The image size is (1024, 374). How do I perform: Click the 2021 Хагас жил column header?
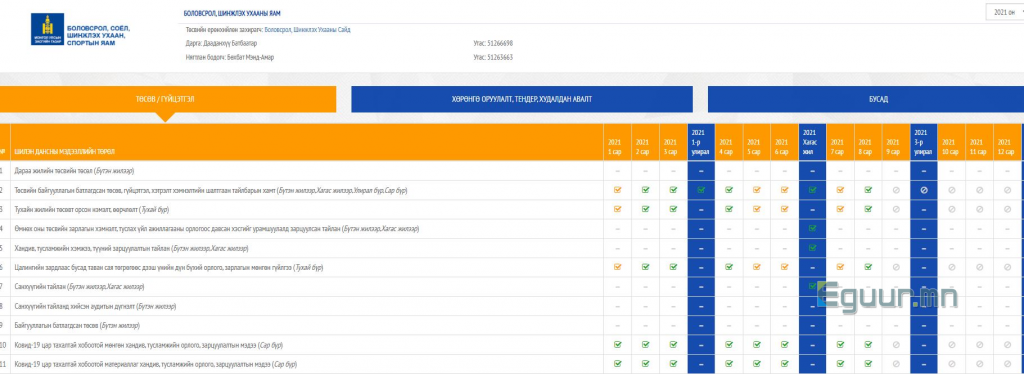click(x=812, y=142)
